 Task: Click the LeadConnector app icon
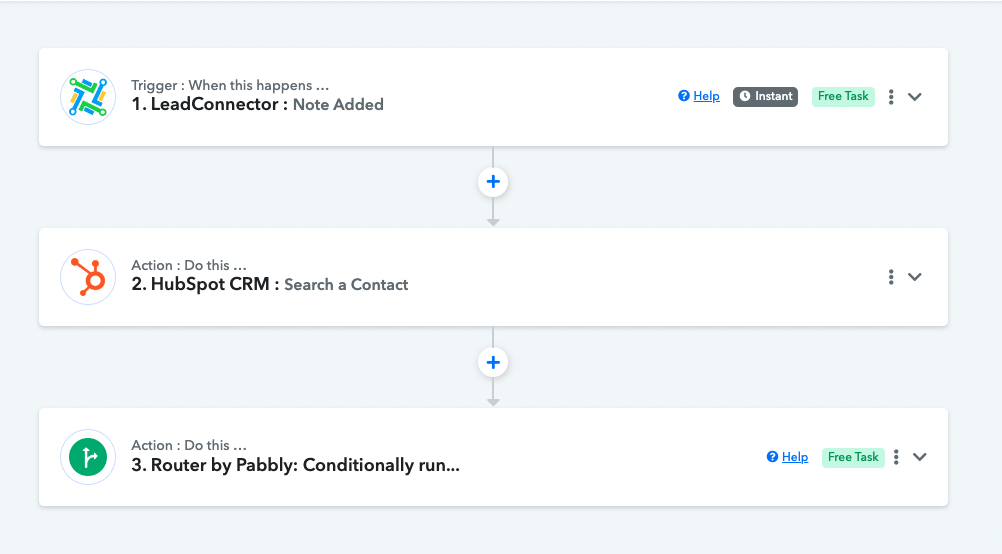[88, 97]
